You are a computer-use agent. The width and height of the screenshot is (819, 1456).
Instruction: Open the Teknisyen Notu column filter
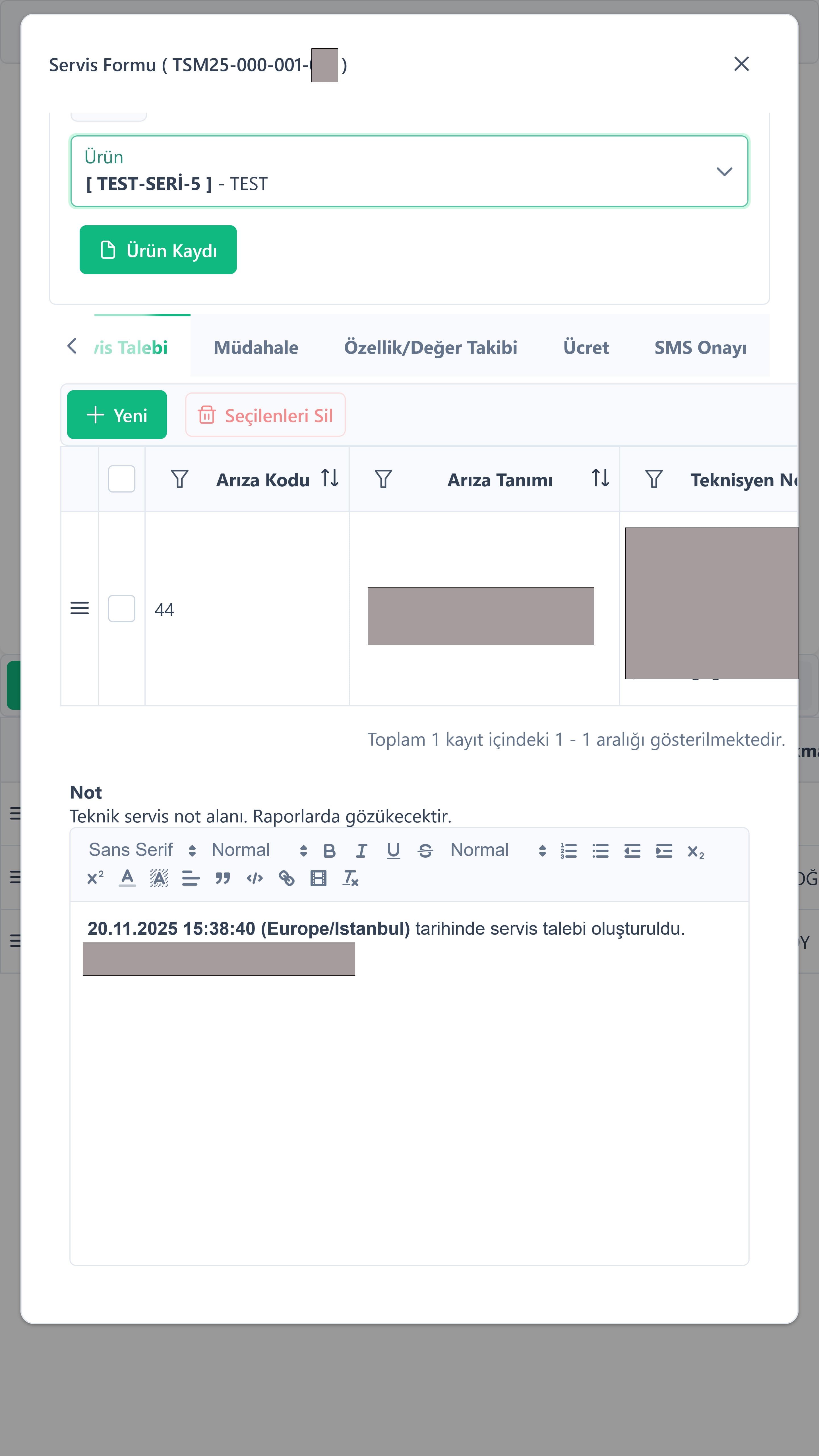pyautogui.click(x=654, y=479)
